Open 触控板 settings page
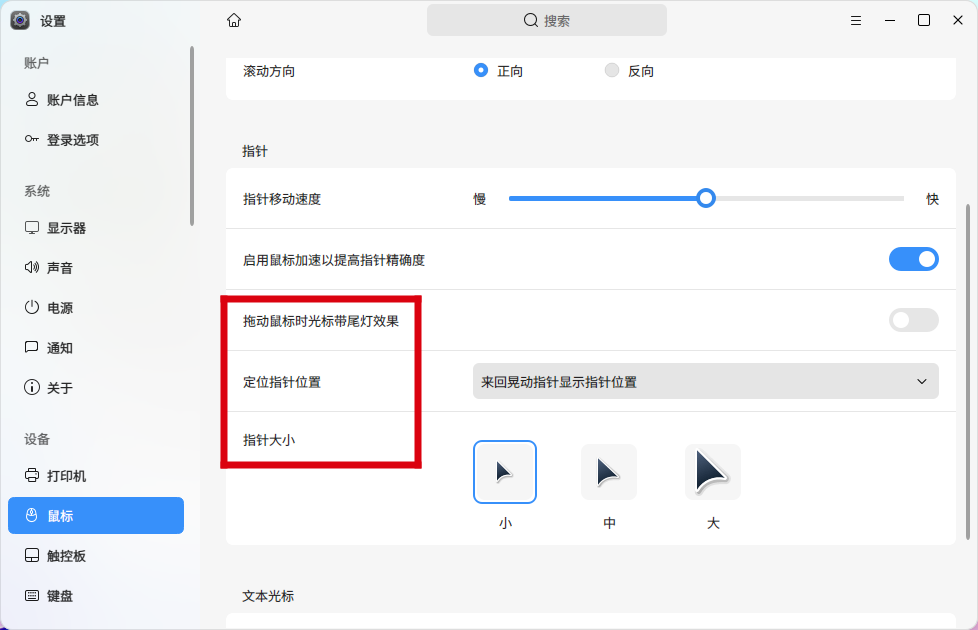Viewport: 978px width, 630px height. coord(96,556)
